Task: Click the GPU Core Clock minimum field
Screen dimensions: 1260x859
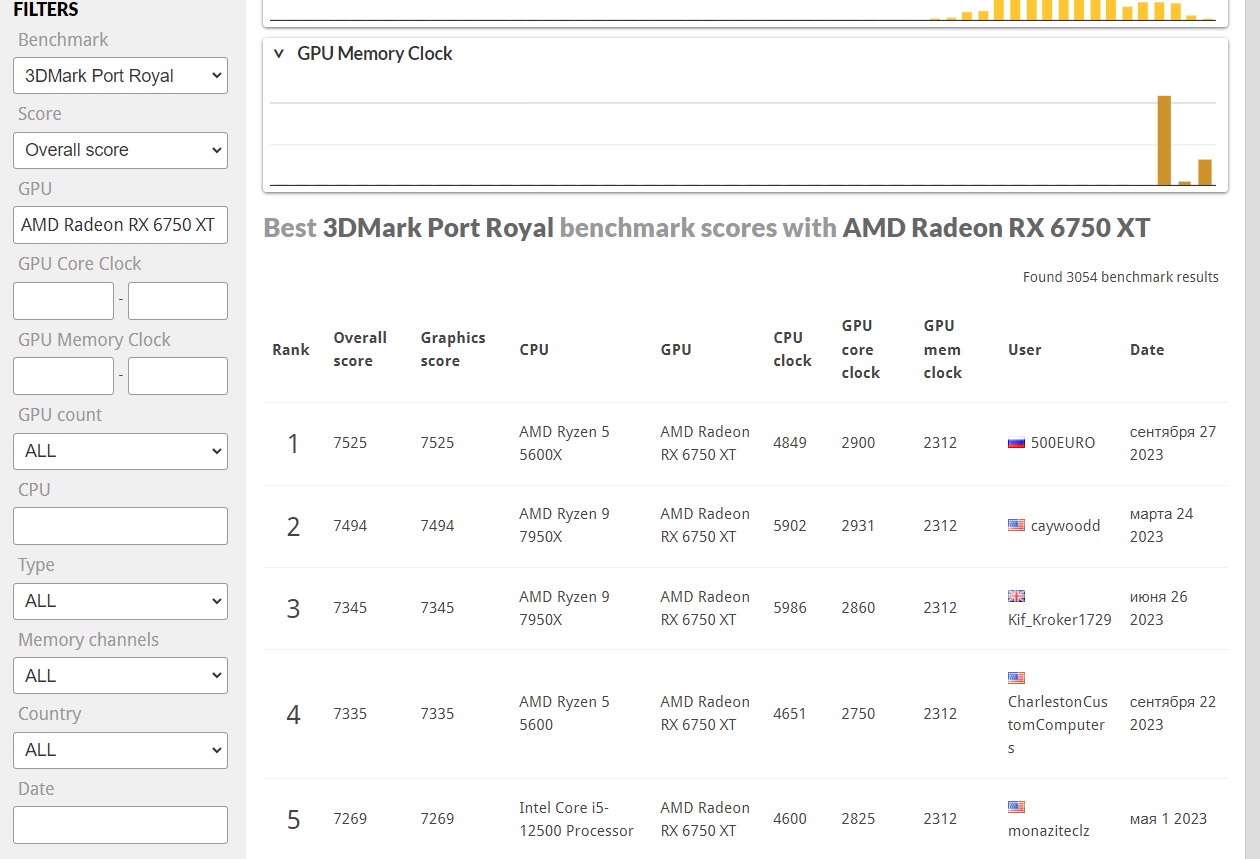Action: click(63, 301)
